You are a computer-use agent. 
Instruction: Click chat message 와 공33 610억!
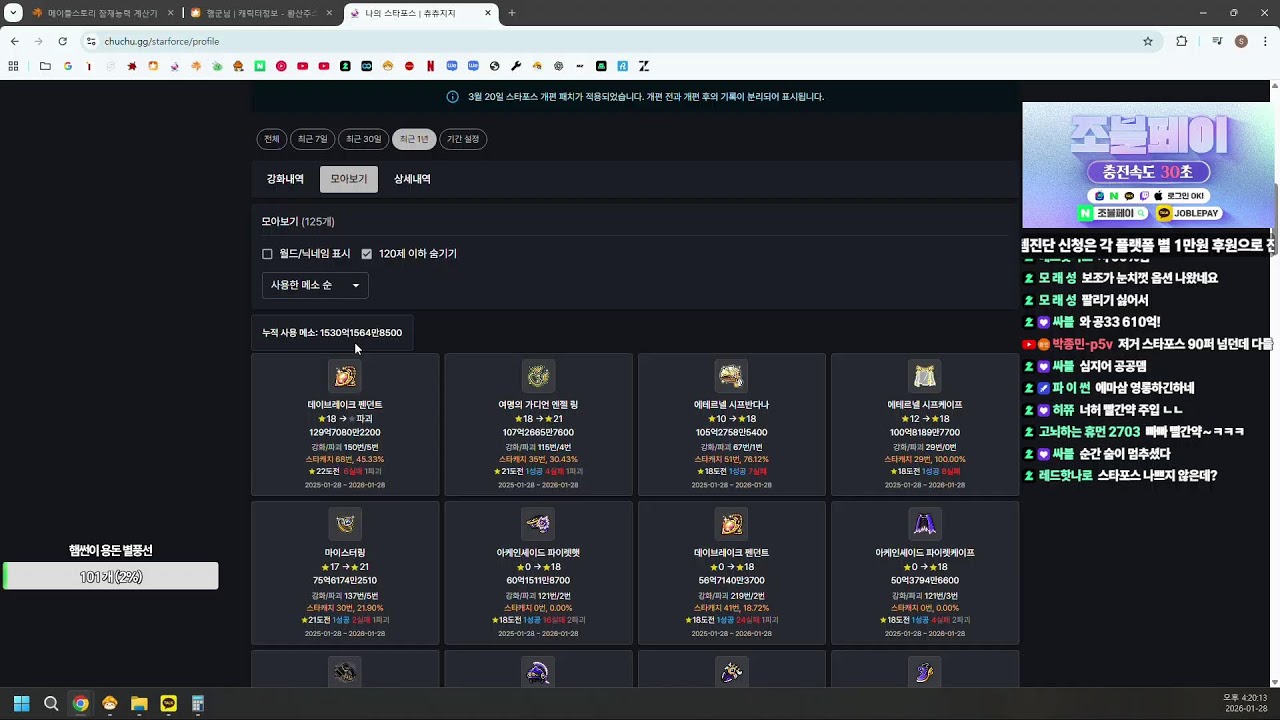1120,322
